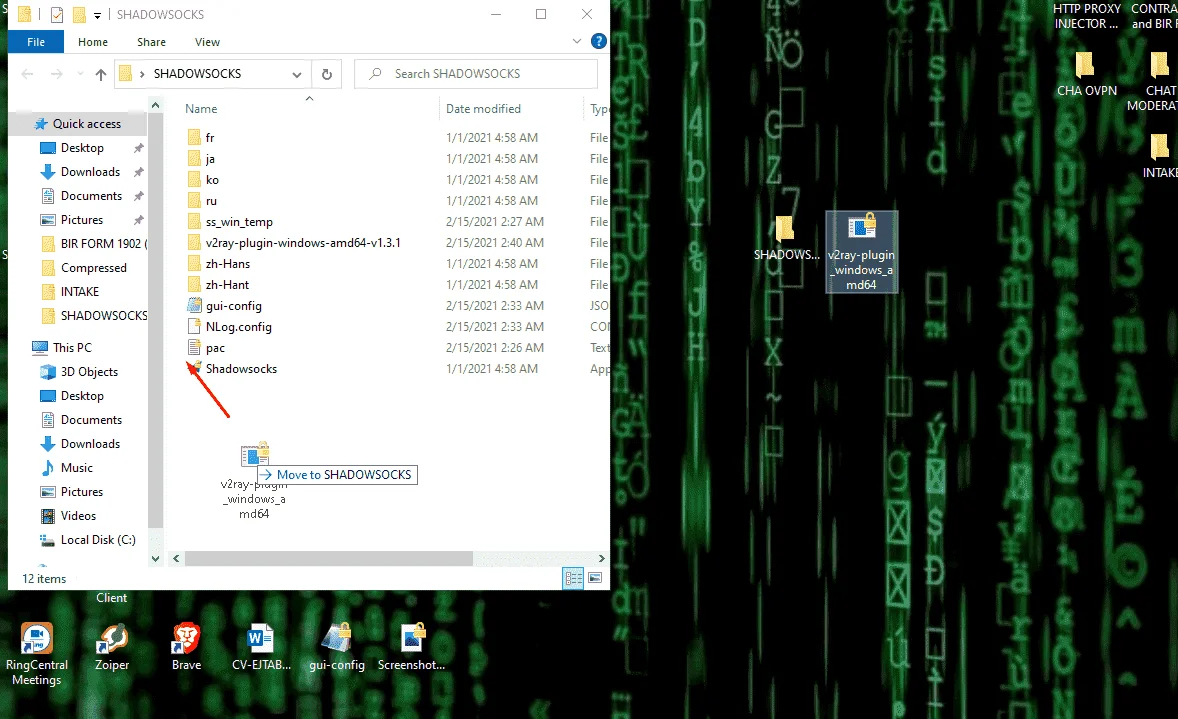Click Quick access in navigation pane
Viewport: 1178px width, 719px height.
(86, 123)
